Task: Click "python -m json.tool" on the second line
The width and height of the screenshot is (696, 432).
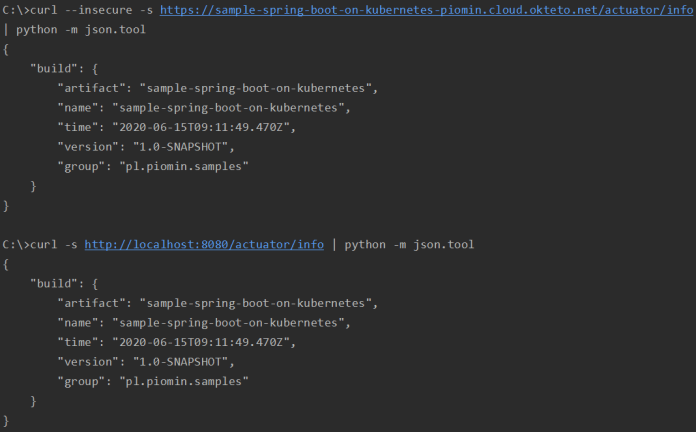Action: pyautogui.click(x=81, y=30)
